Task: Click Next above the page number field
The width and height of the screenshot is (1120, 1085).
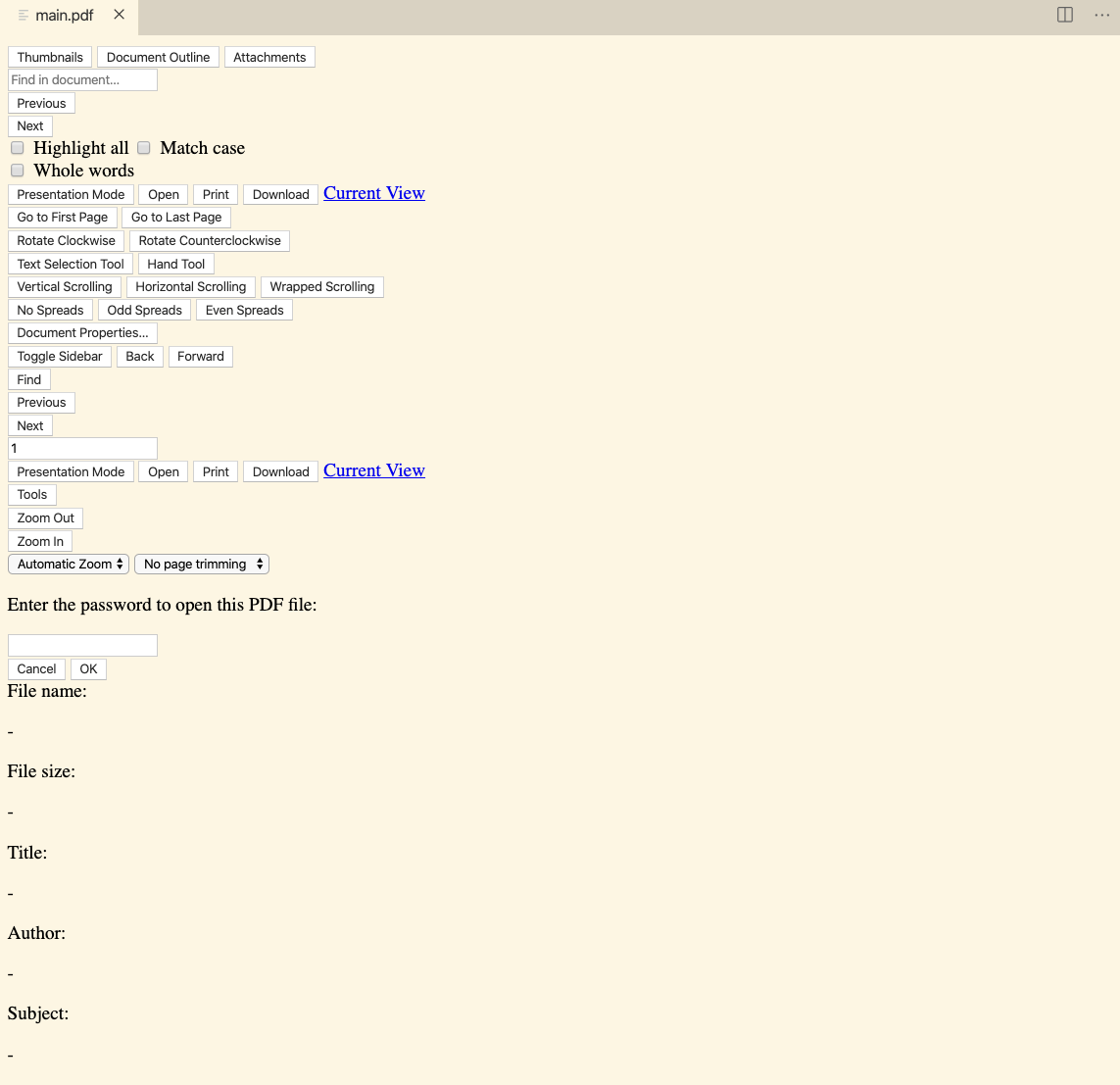Action: click(x=30, y=425)
